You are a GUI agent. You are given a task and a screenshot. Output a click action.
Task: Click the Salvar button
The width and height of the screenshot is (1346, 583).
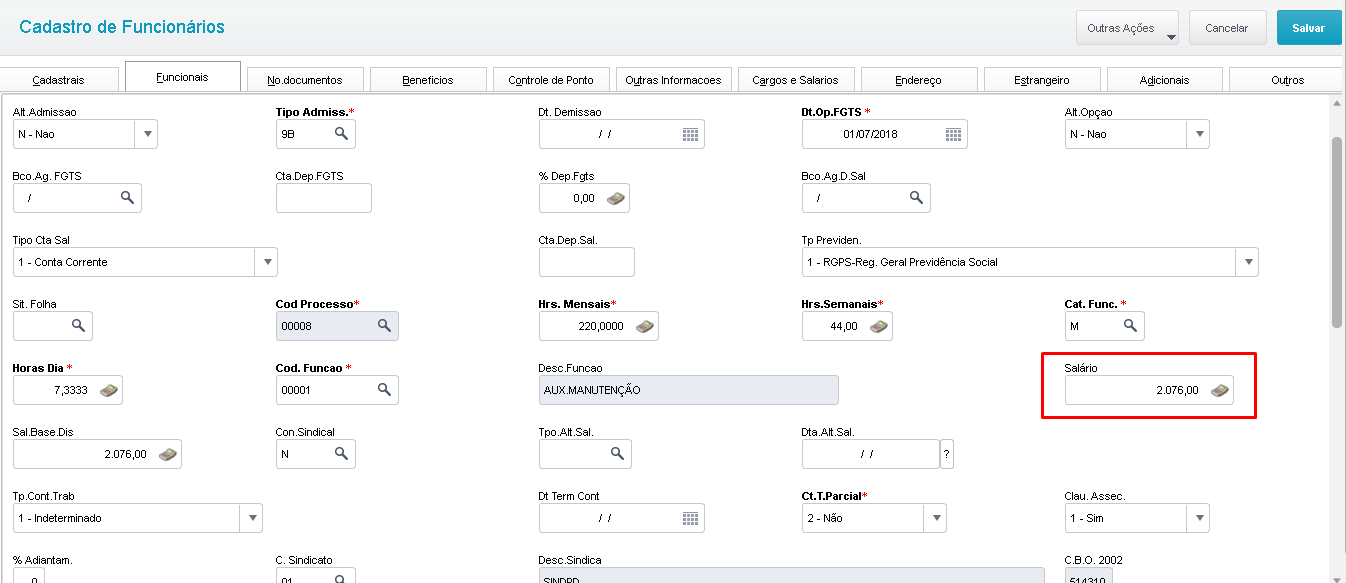[1308, 28]
